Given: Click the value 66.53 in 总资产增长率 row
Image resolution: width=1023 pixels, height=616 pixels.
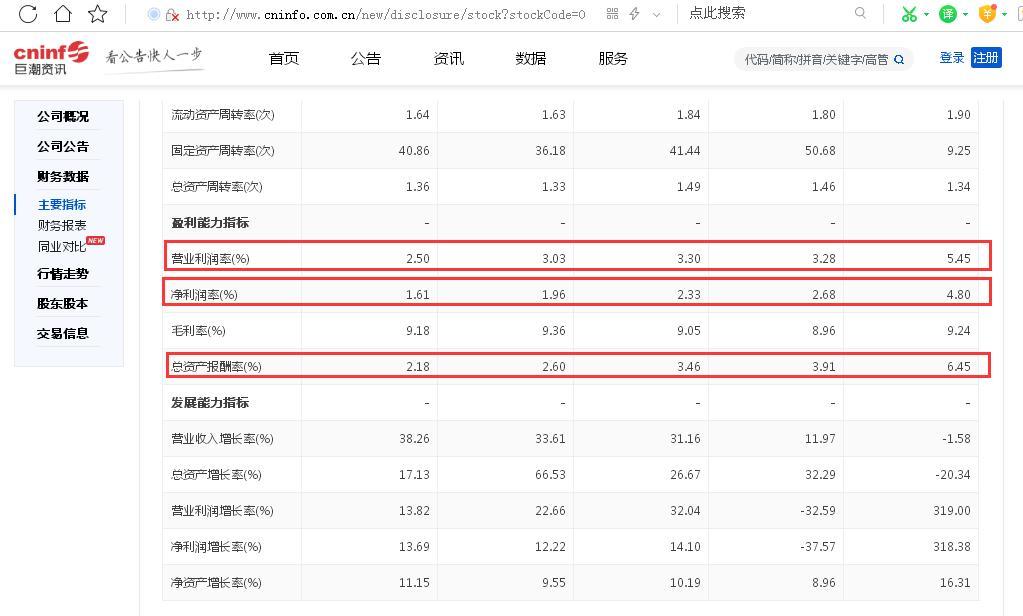Looking at the screenshot, I should pyautogui.click(x=550, y=474).
